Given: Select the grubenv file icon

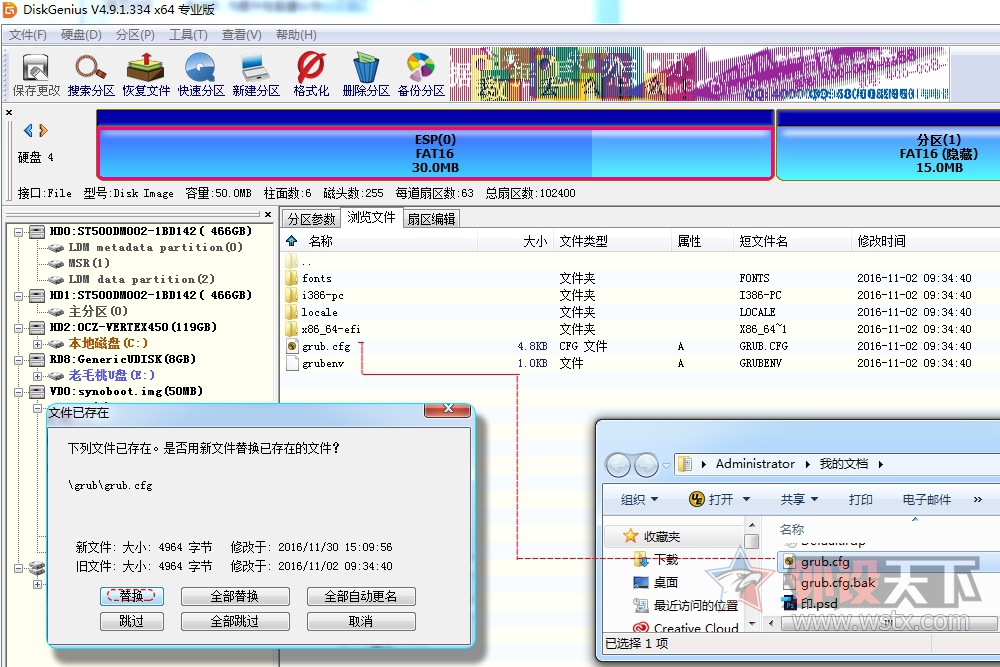Looking at the screenshot, I should (x=292, y=363).
